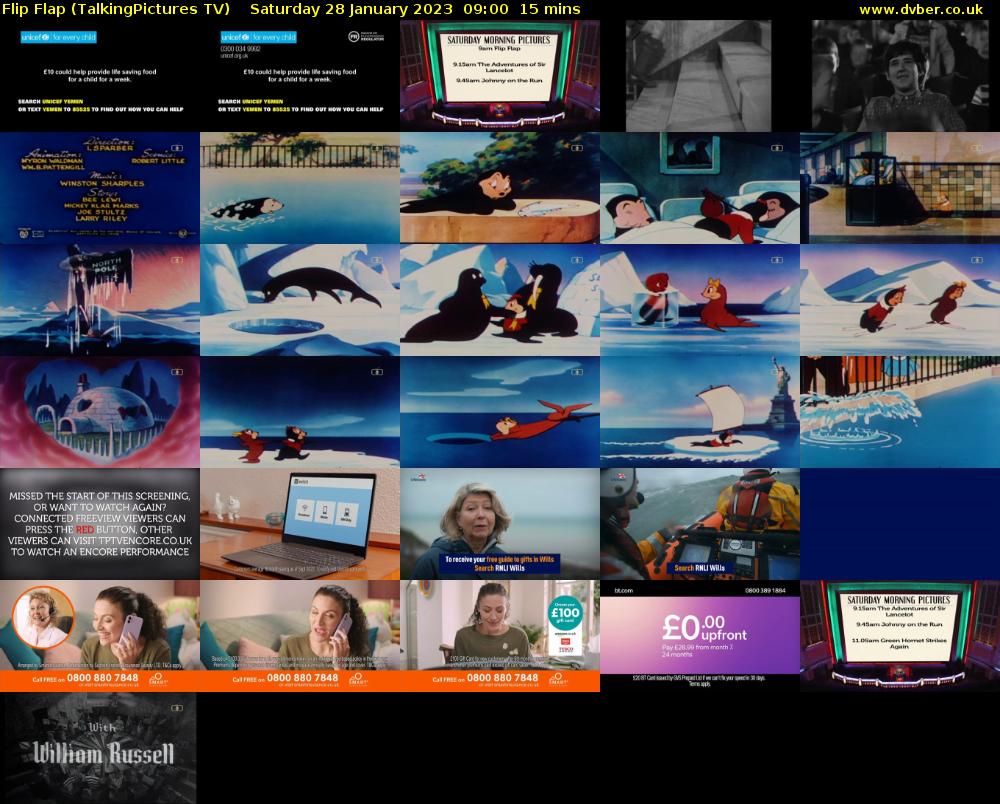Viewport: 1000px width, 804px height.
Task: Open the schedule frame listing 9am Flip Flap
Action: click(500, 76)
